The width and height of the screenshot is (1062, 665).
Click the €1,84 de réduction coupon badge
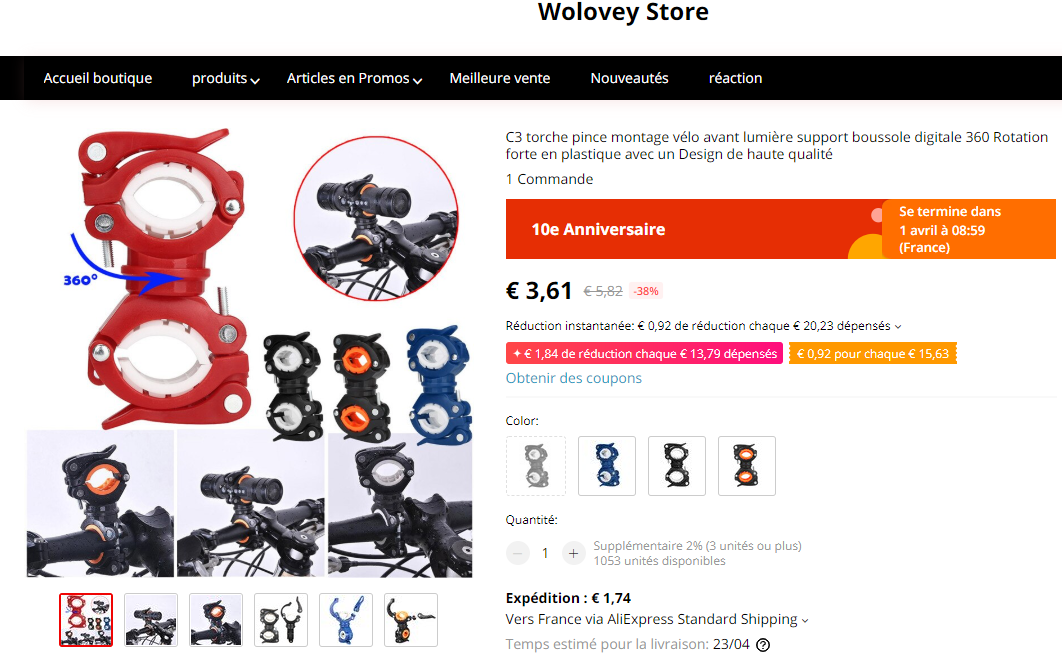click(644, 353)
